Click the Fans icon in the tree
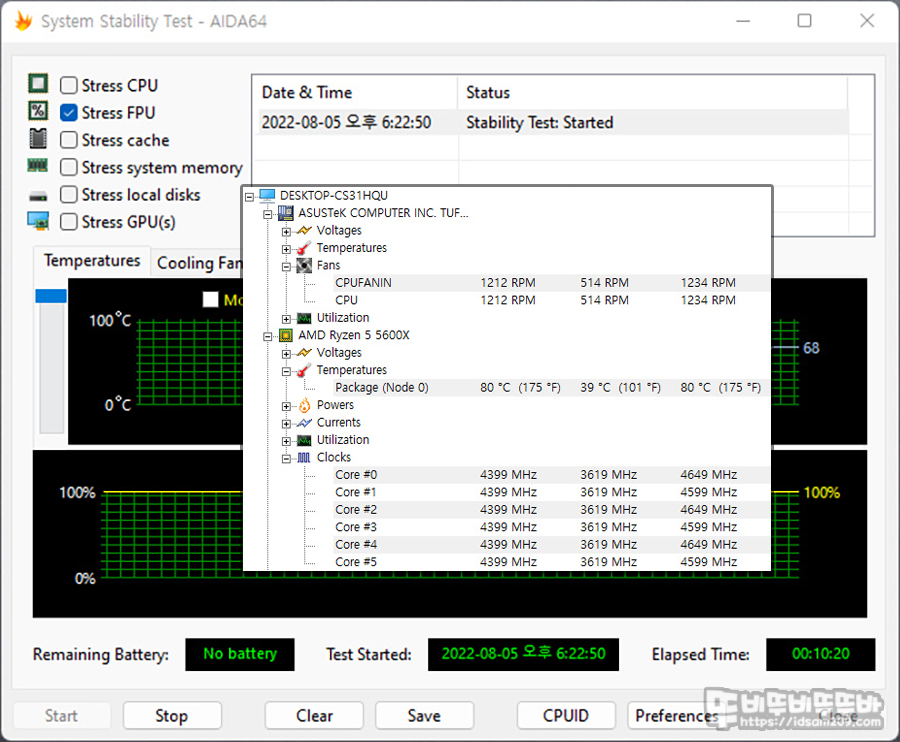Image resolution: width=900 pixels, height=742 pixels. pos(304,266)
